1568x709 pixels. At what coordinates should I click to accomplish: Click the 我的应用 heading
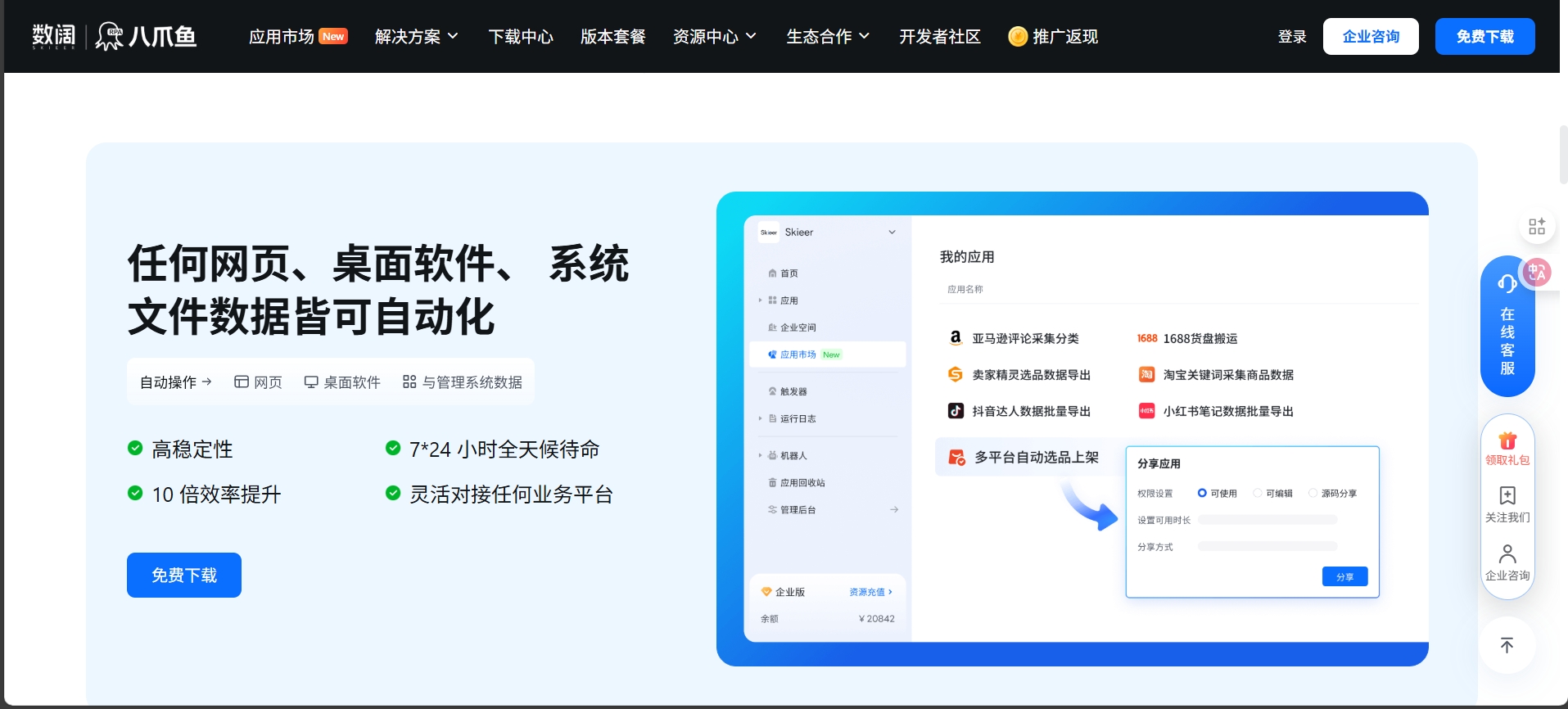point(967,256)
